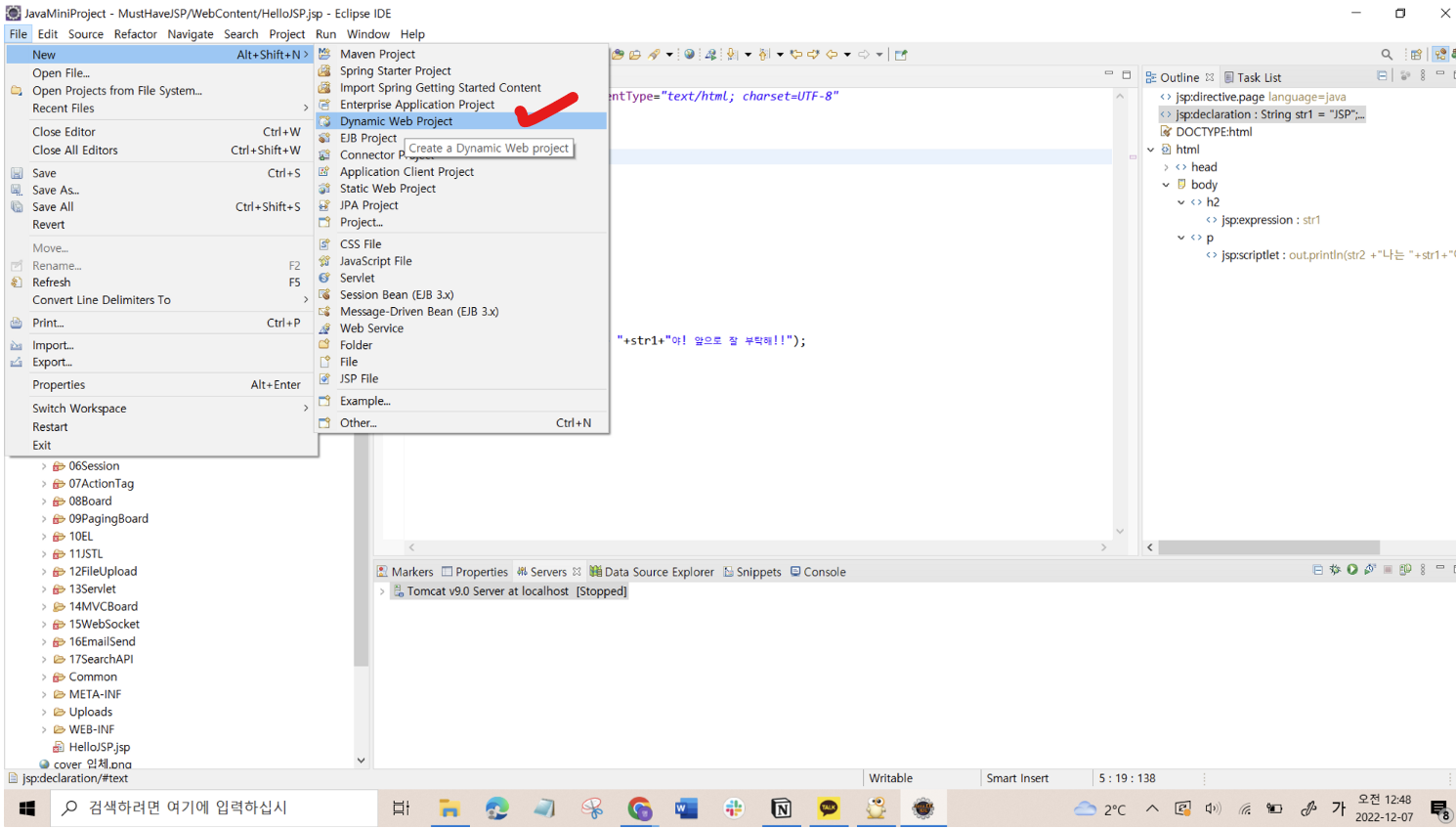Expand the head node in Outline
1456x829 pixels.
coord(1167,167)
